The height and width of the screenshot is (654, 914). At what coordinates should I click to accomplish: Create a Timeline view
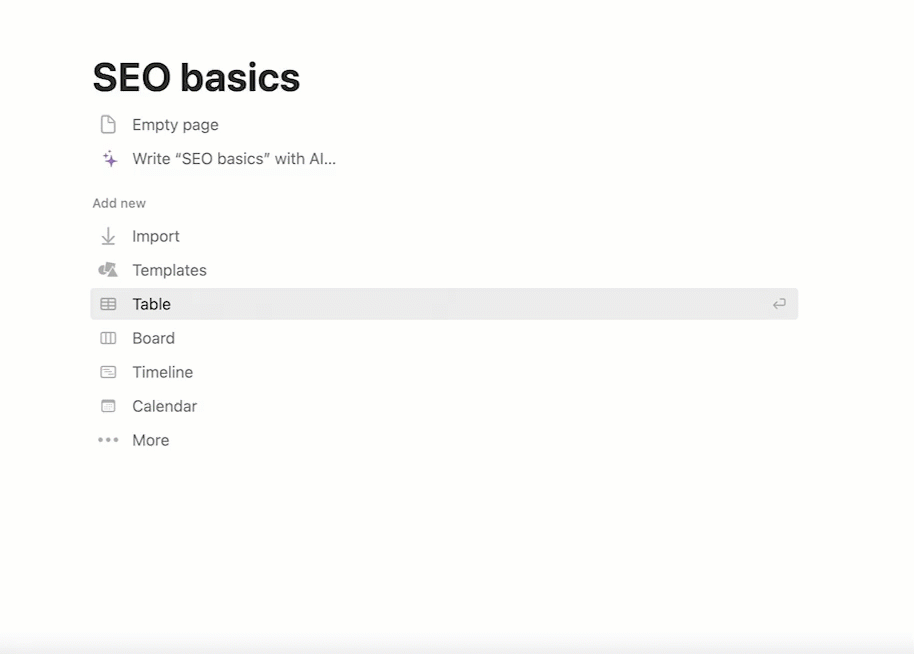tap(162, 372)
